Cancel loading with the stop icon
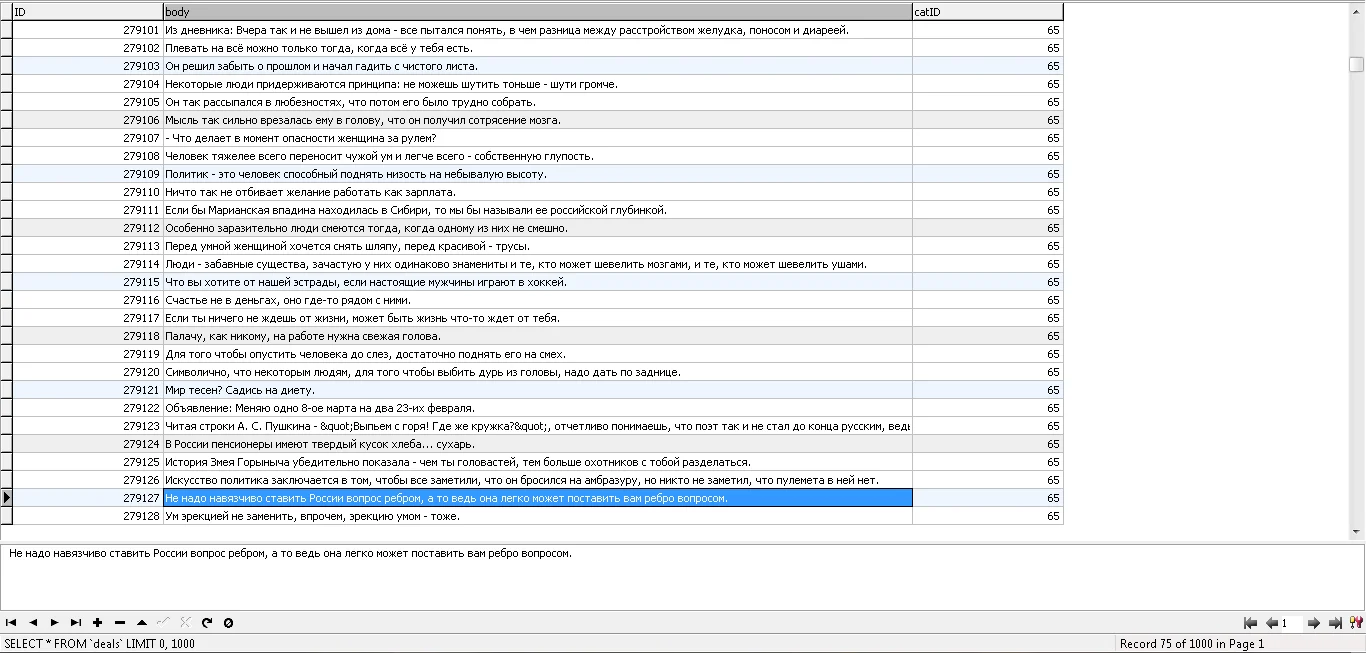The image size is (1366, 653). 229,622
